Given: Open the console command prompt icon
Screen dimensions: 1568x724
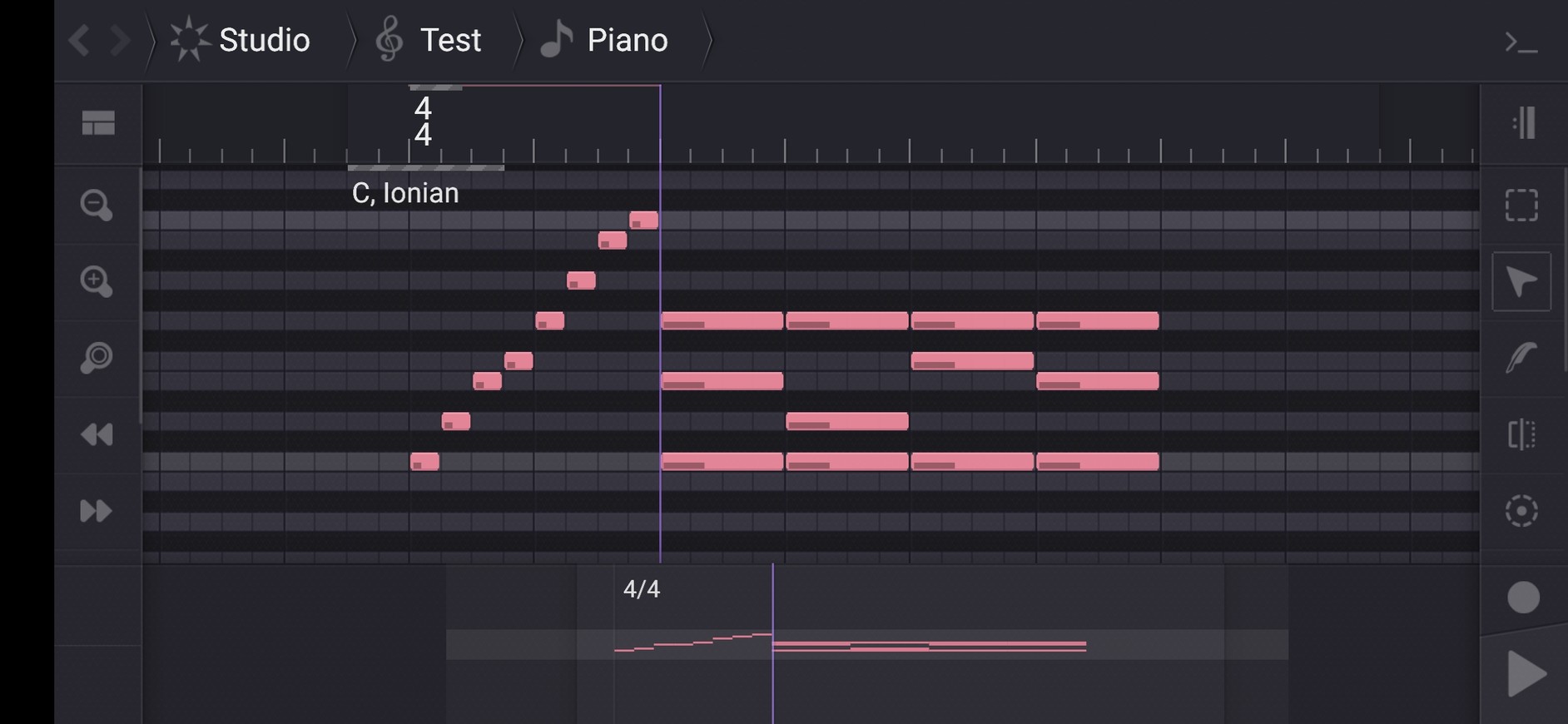Looking at the screenshot, I should (1521, 42).
